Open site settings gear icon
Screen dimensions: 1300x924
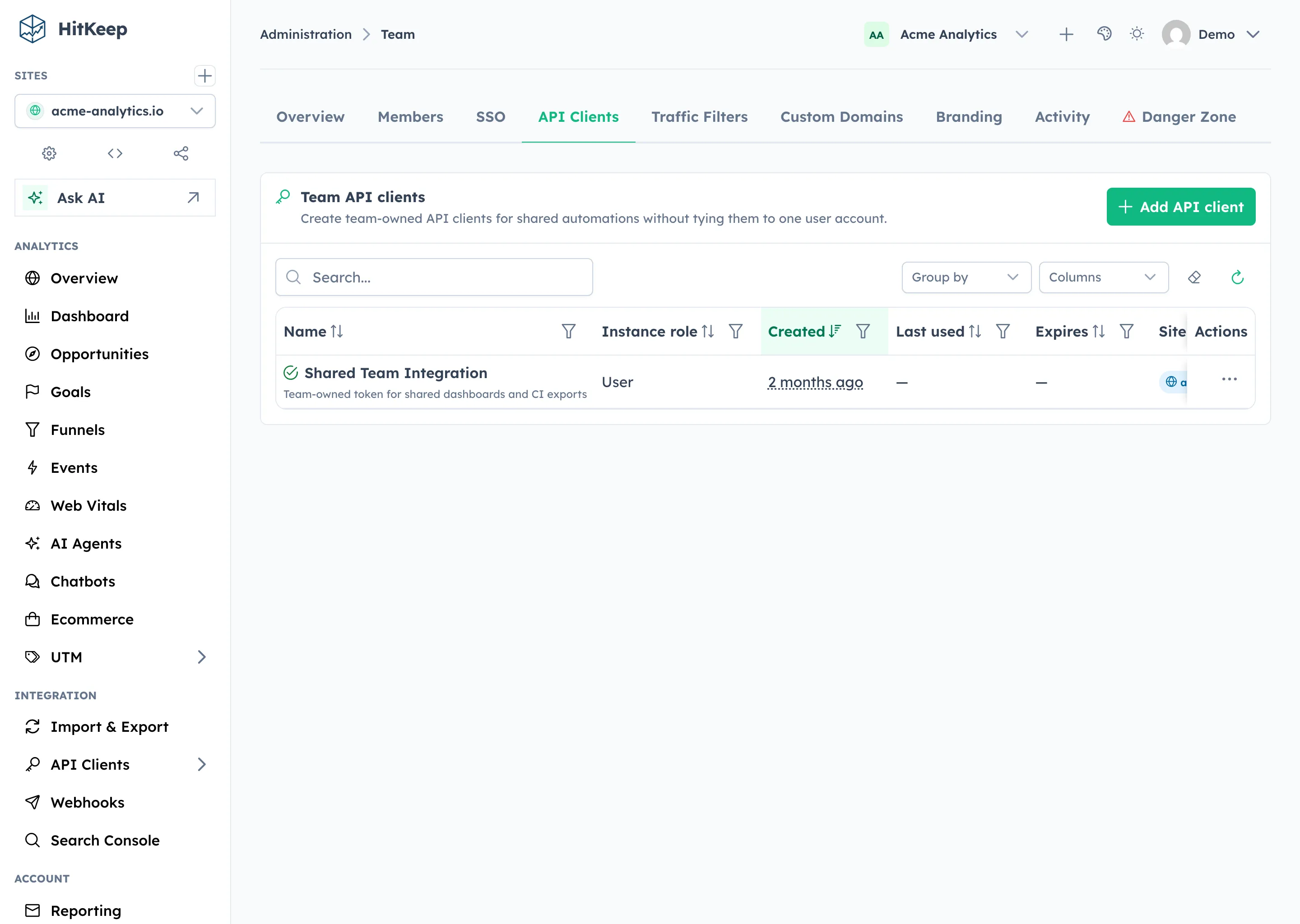50,153
